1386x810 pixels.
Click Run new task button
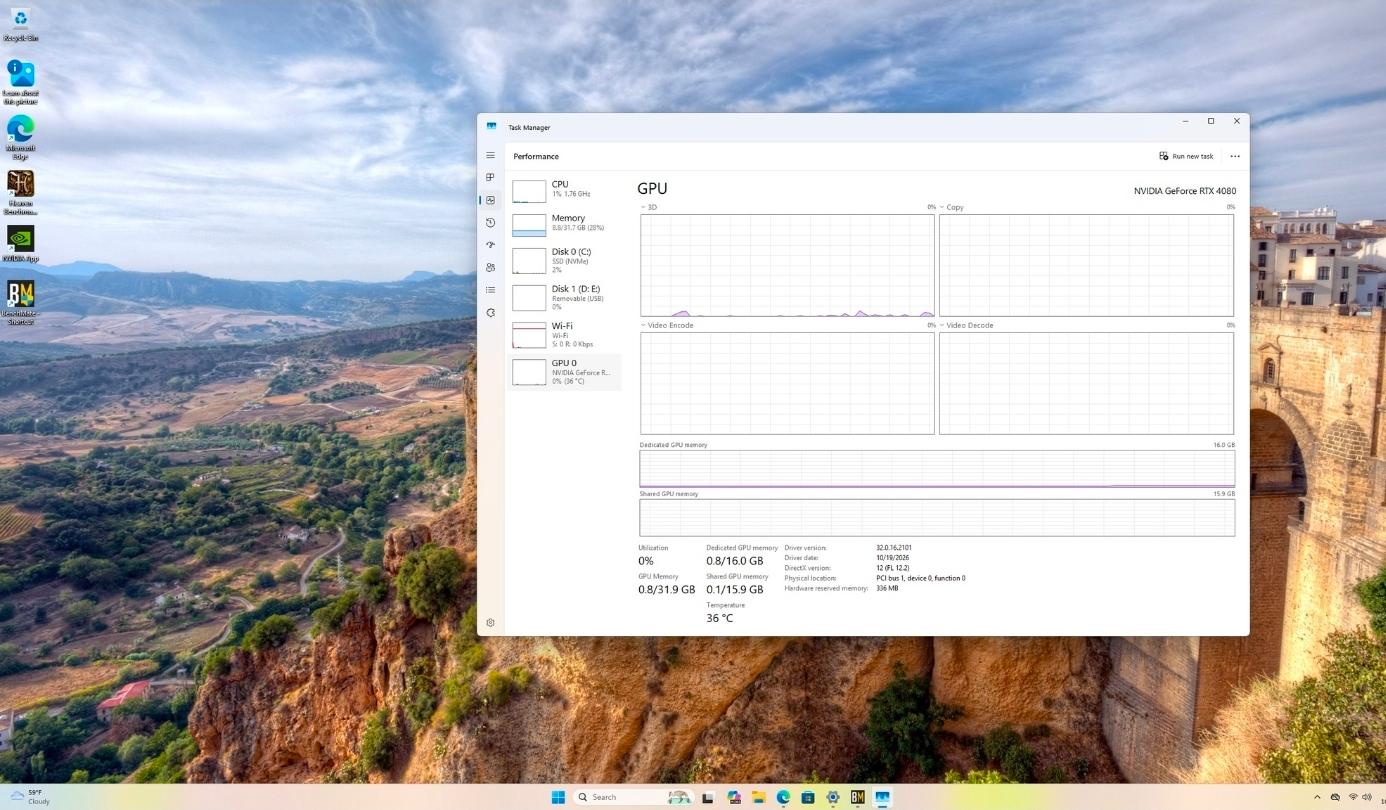coord(1186,156)
